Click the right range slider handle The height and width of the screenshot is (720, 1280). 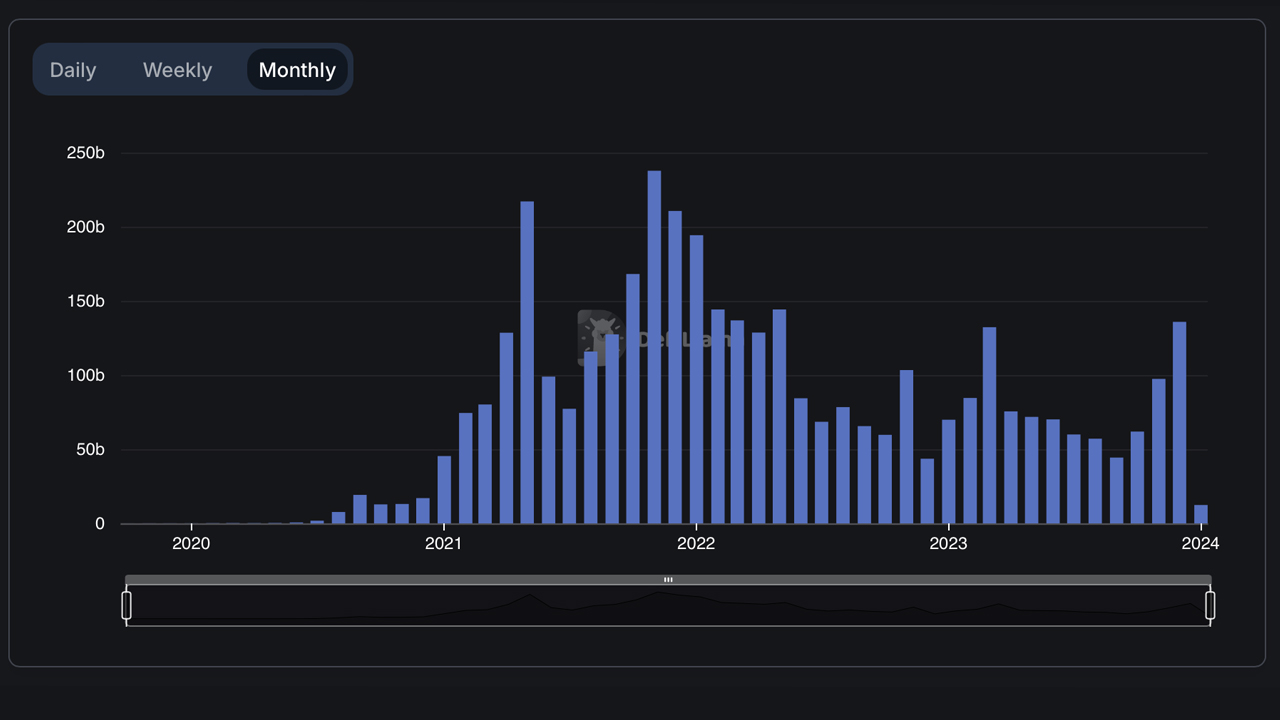(1210, 605)
